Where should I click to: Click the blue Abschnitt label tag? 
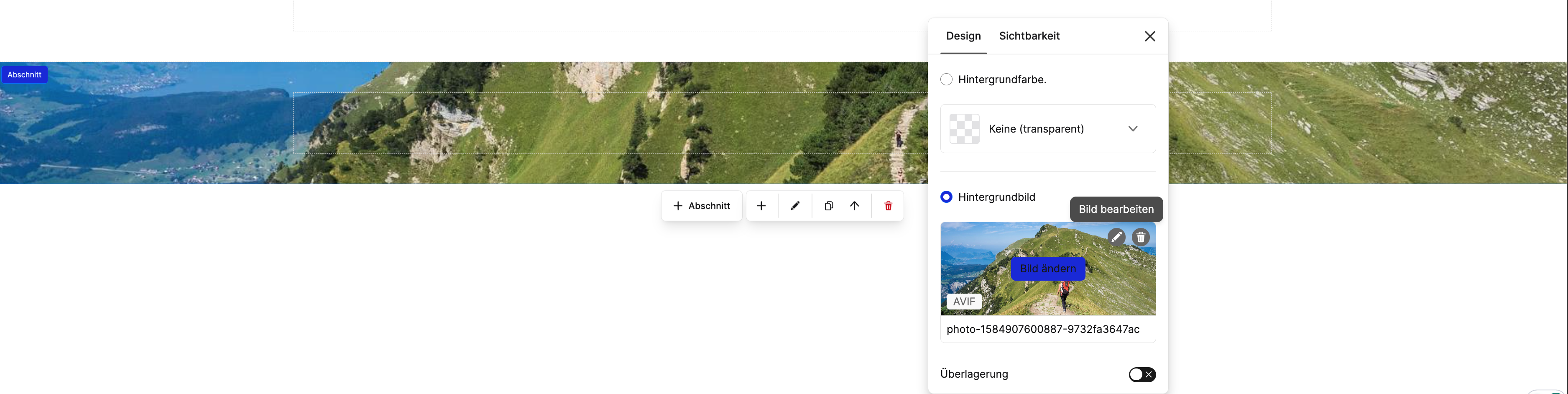coord(24,75)
